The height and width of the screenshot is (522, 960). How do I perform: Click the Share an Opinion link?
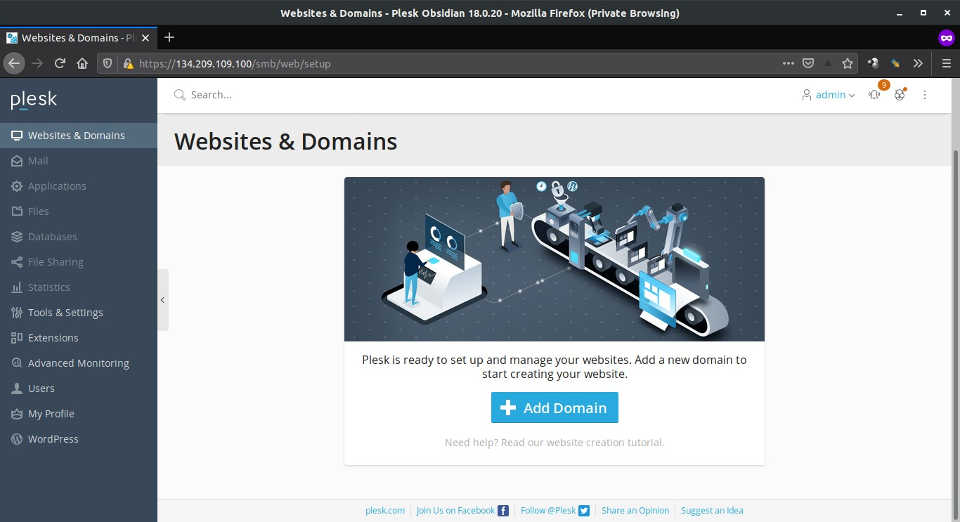pyautogui.click(x=635, y=510)
